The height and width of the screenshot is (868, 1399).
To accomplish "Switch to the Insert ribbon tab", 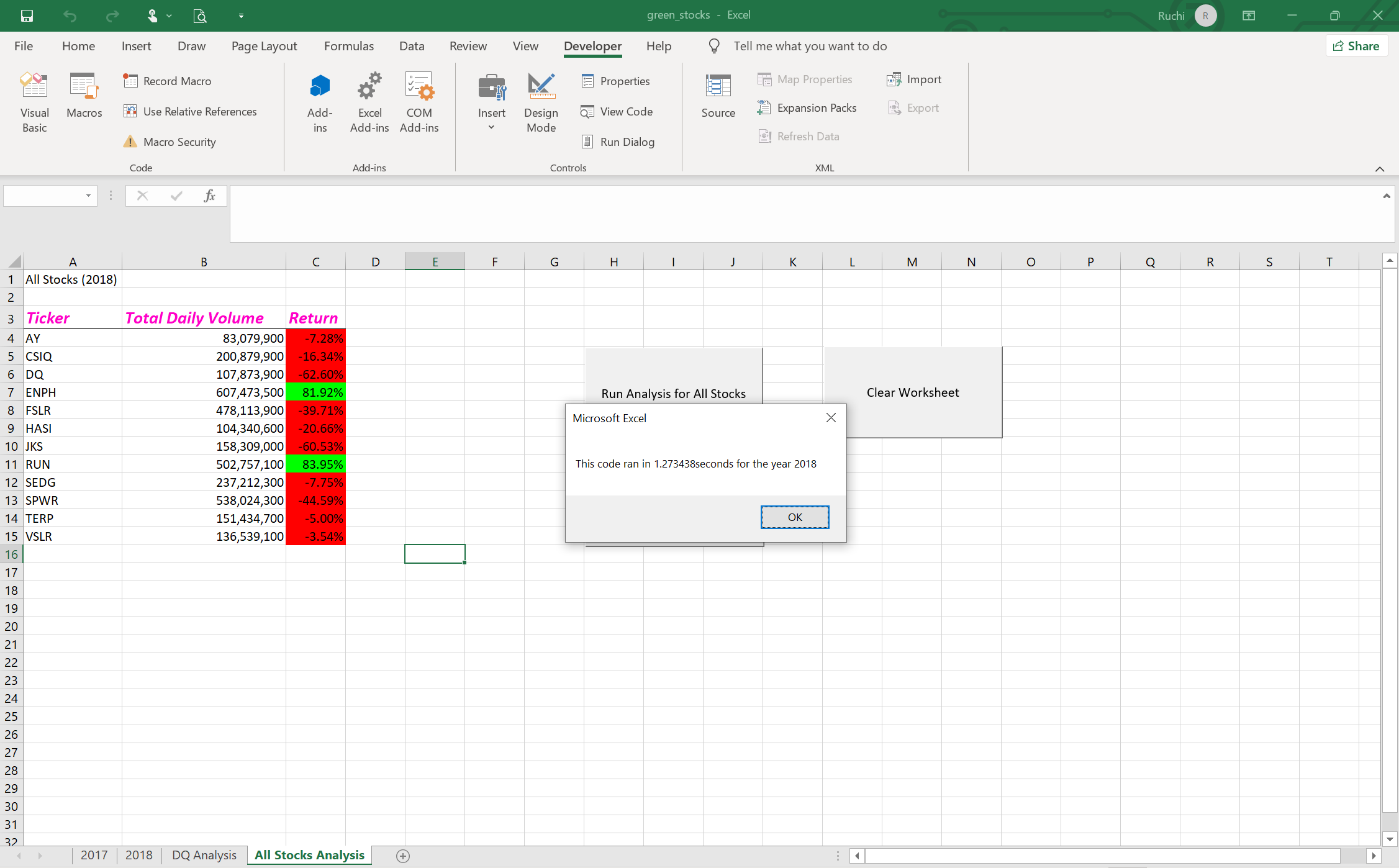I will [x=136, y=46].
